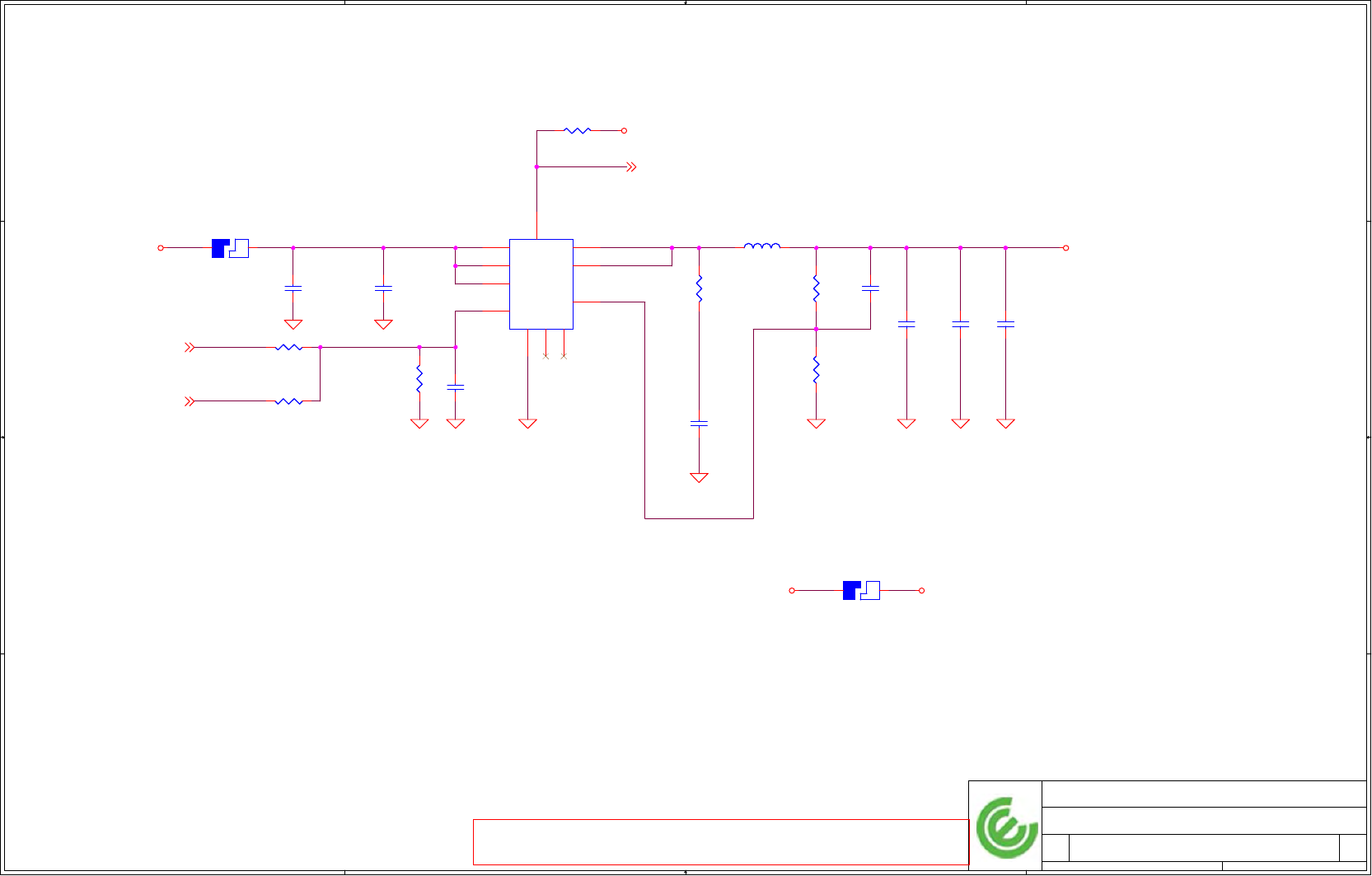Viewport: 1372px width, 876px height.
Task: Select the standalone jumper symbol below the circuit
Action: [x=861, y=590]
